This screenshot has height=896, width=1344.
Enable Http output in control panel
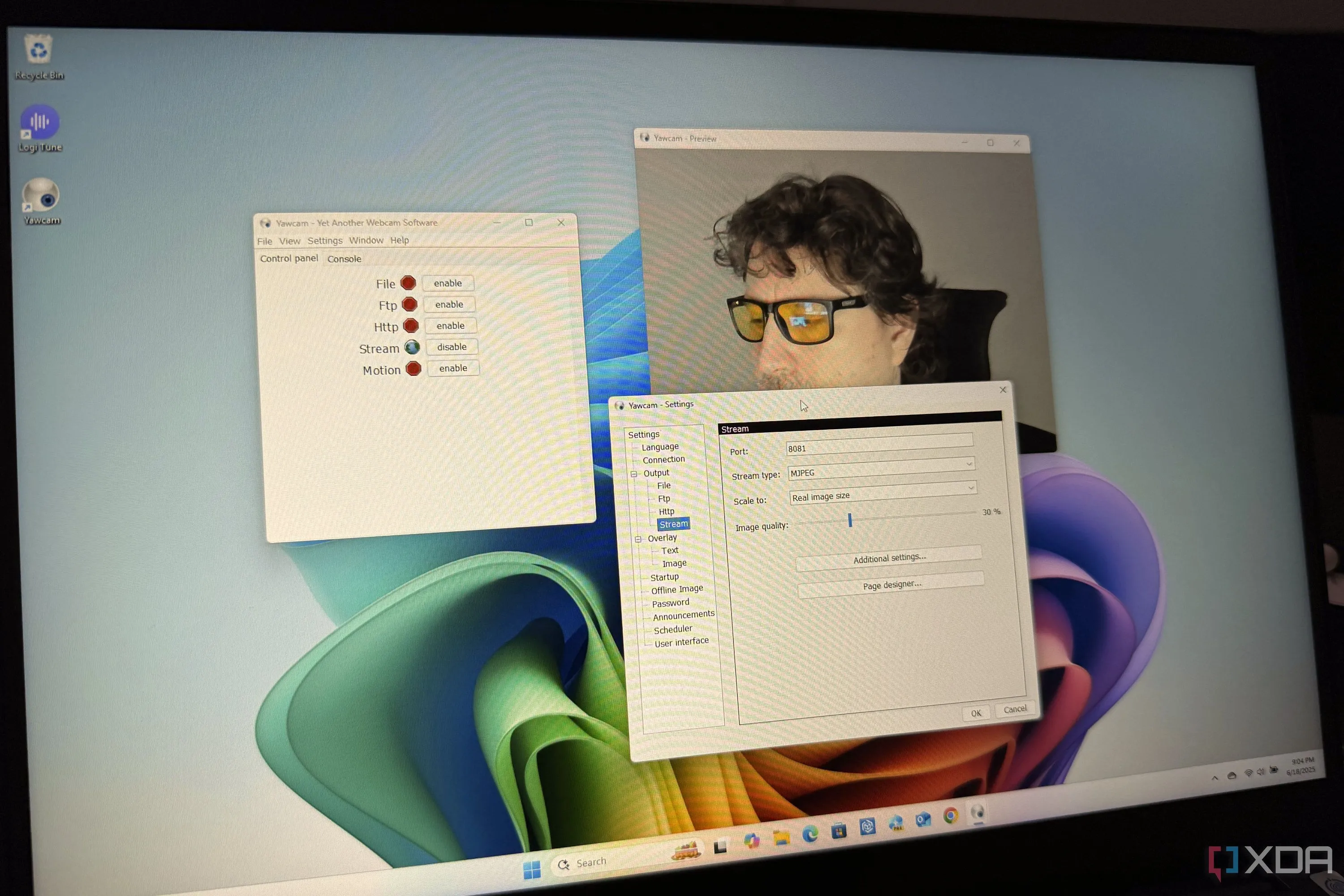coord(451,326)
